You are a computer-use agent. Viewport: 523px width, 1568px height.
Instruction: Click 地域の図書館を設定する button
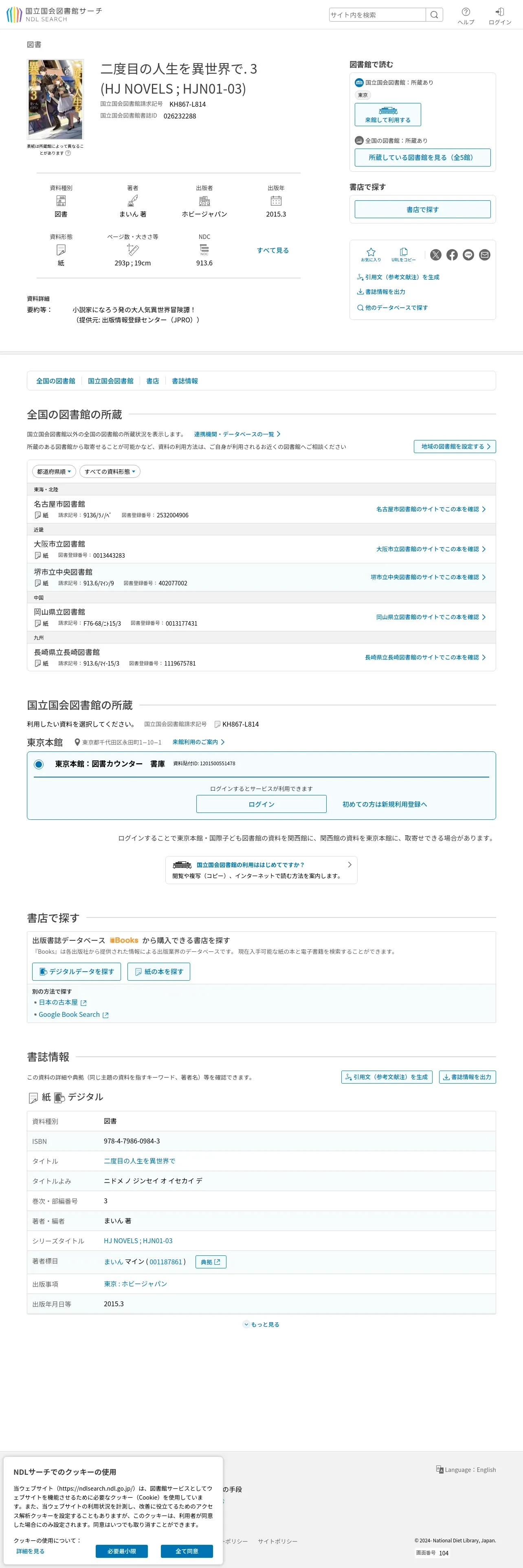(455, 446)
